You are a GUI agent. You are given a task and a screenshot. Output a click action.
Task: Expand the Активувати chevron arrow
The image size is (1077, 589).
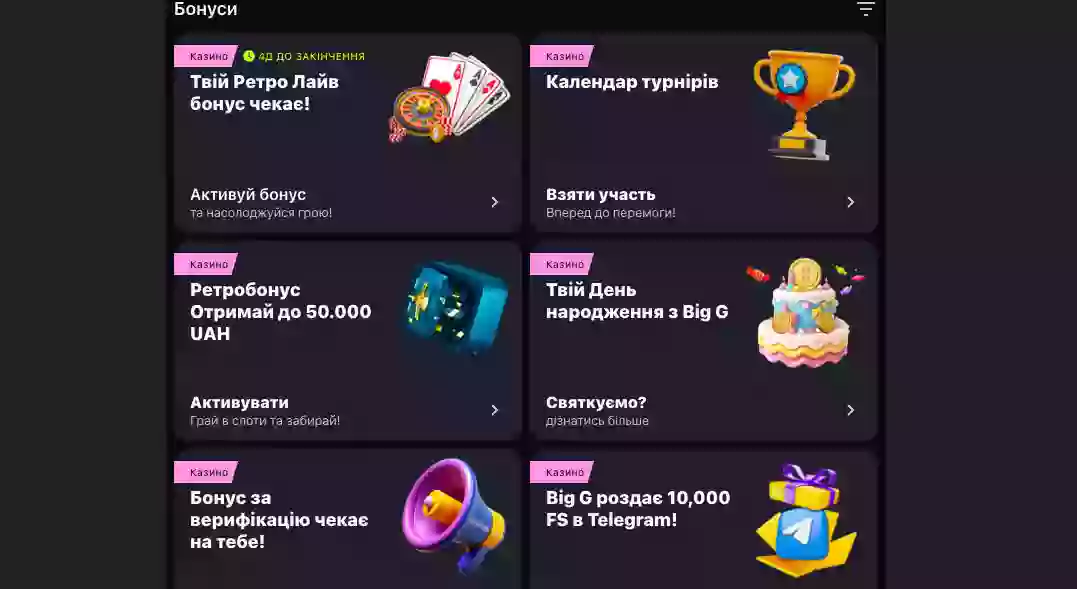tap(495, 410)
